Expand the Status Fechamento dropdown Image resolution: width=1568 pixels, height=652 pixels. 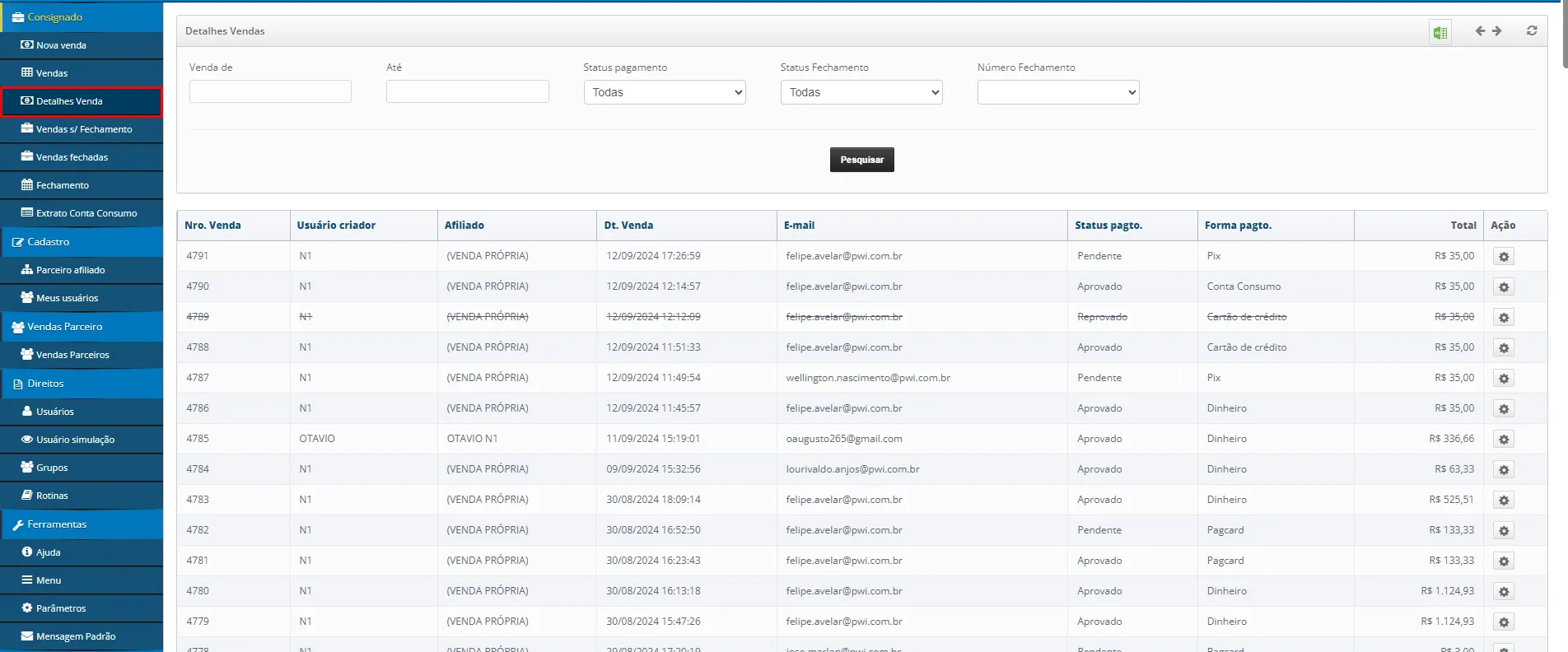[x=861, y=92]
